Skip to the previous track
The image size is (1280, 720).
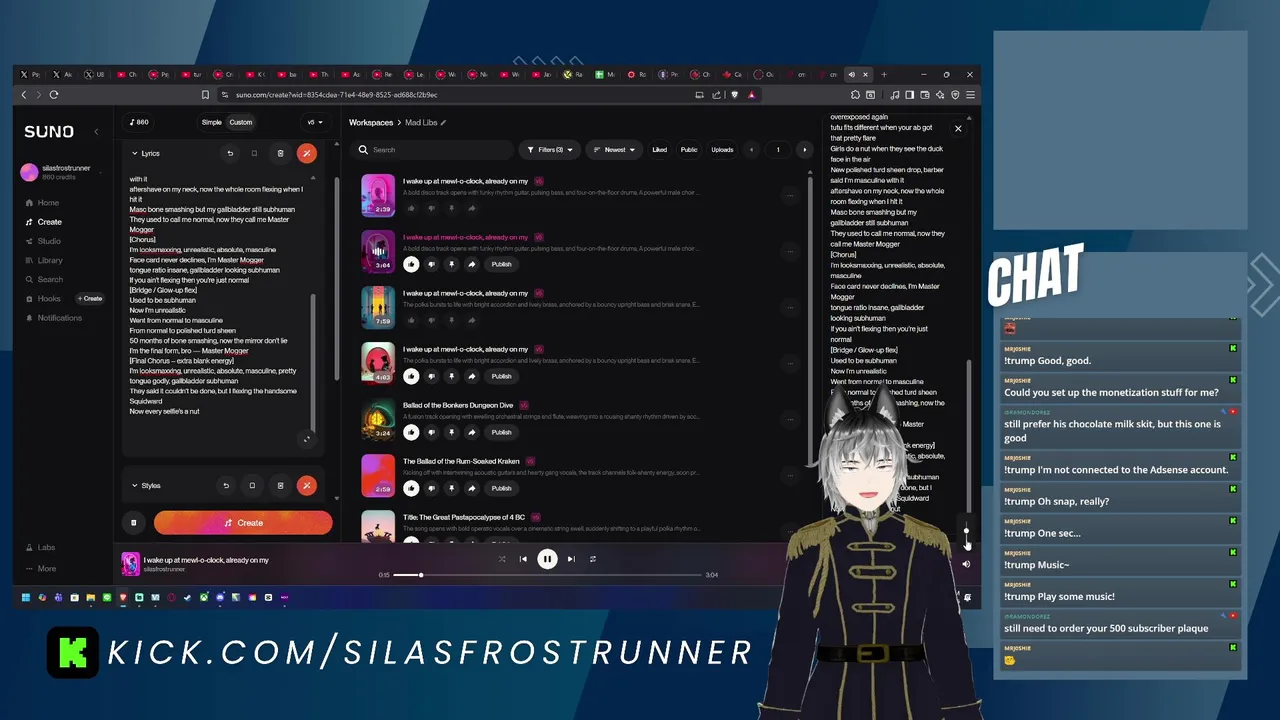point(523,559)
